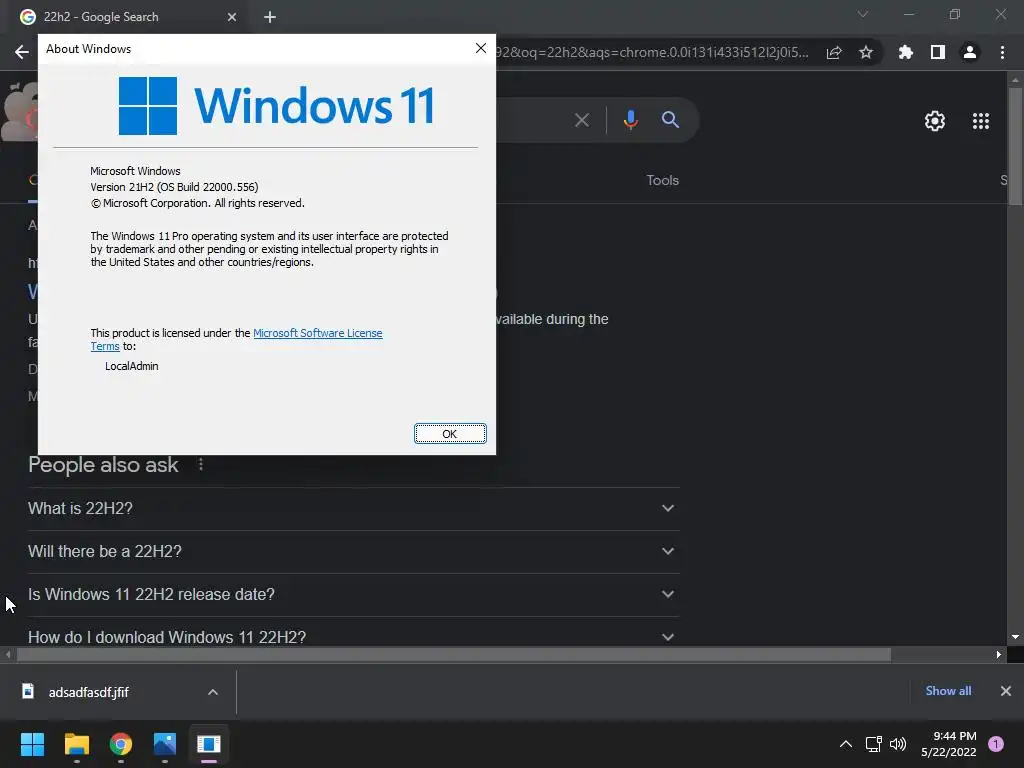1024x768 pixels.
Task: Click the Google search magnifier icon
Action: (670, 120)
